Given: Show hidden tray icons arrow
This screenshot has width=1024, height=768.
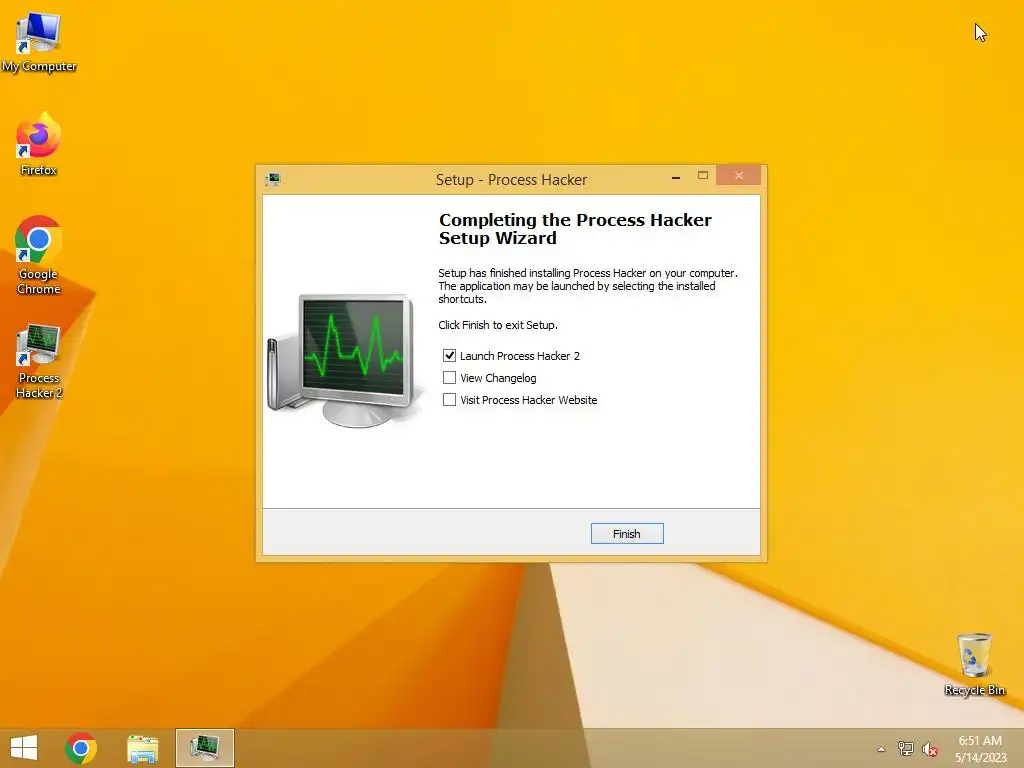Looking at the screenshot, I should [x=881, y=749].
